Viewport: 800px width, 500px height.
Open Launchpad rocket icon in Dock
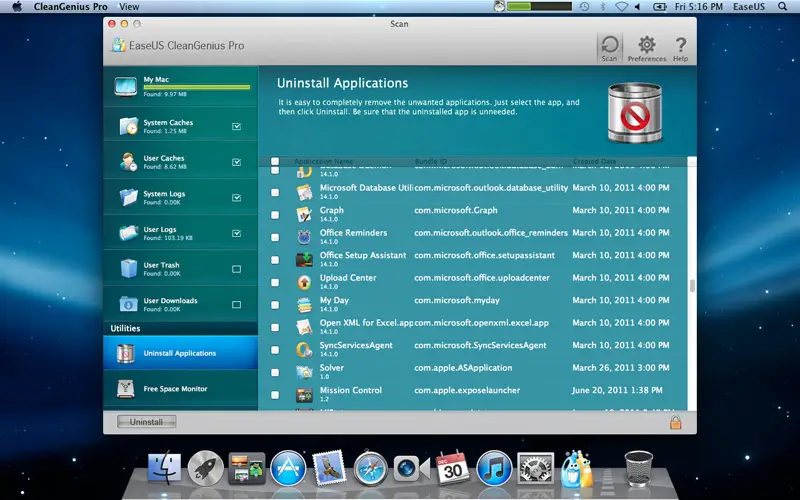[205, 468]
